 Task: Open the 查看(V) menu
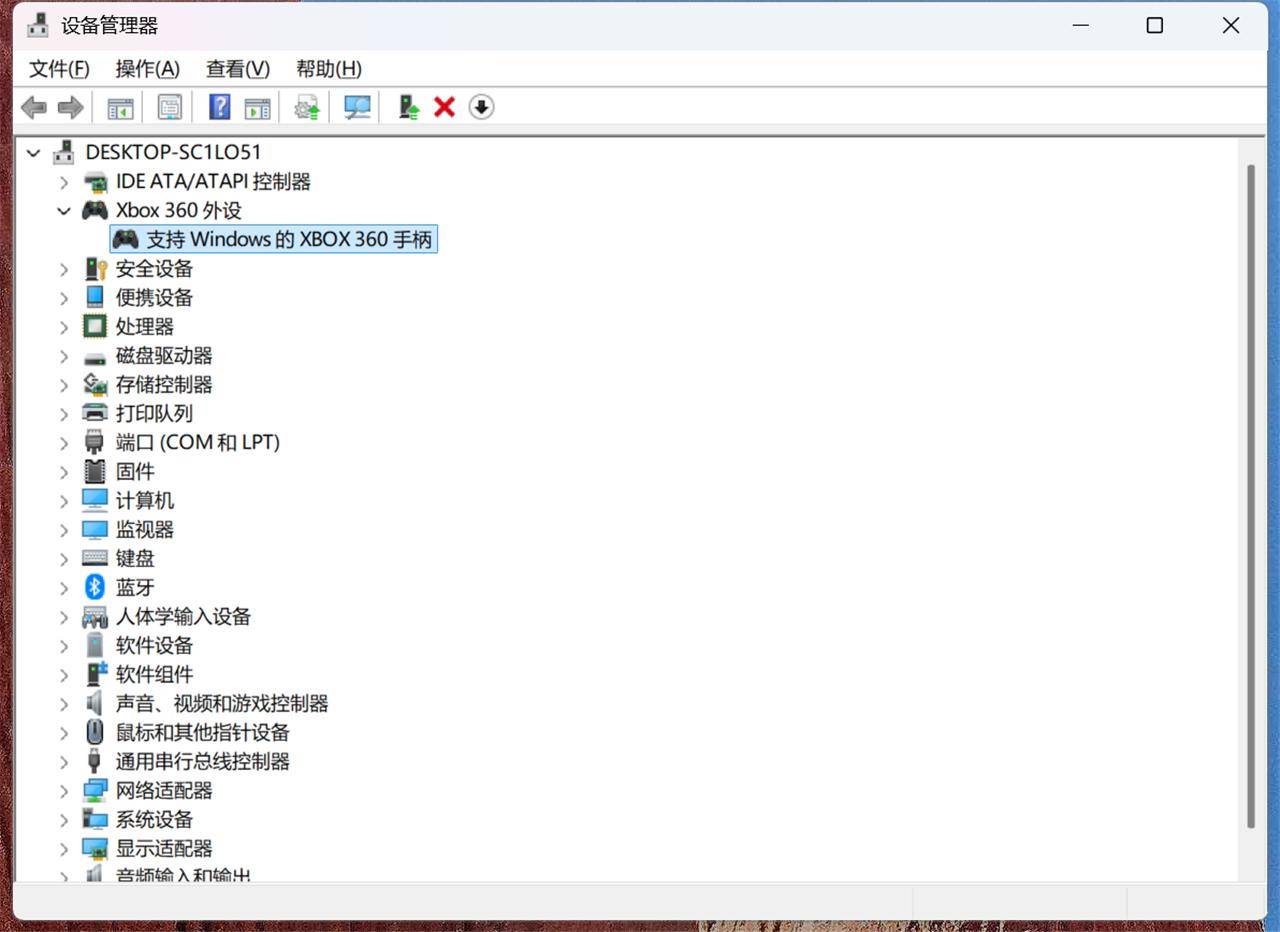pyautogui.click(x=238, y=69)
